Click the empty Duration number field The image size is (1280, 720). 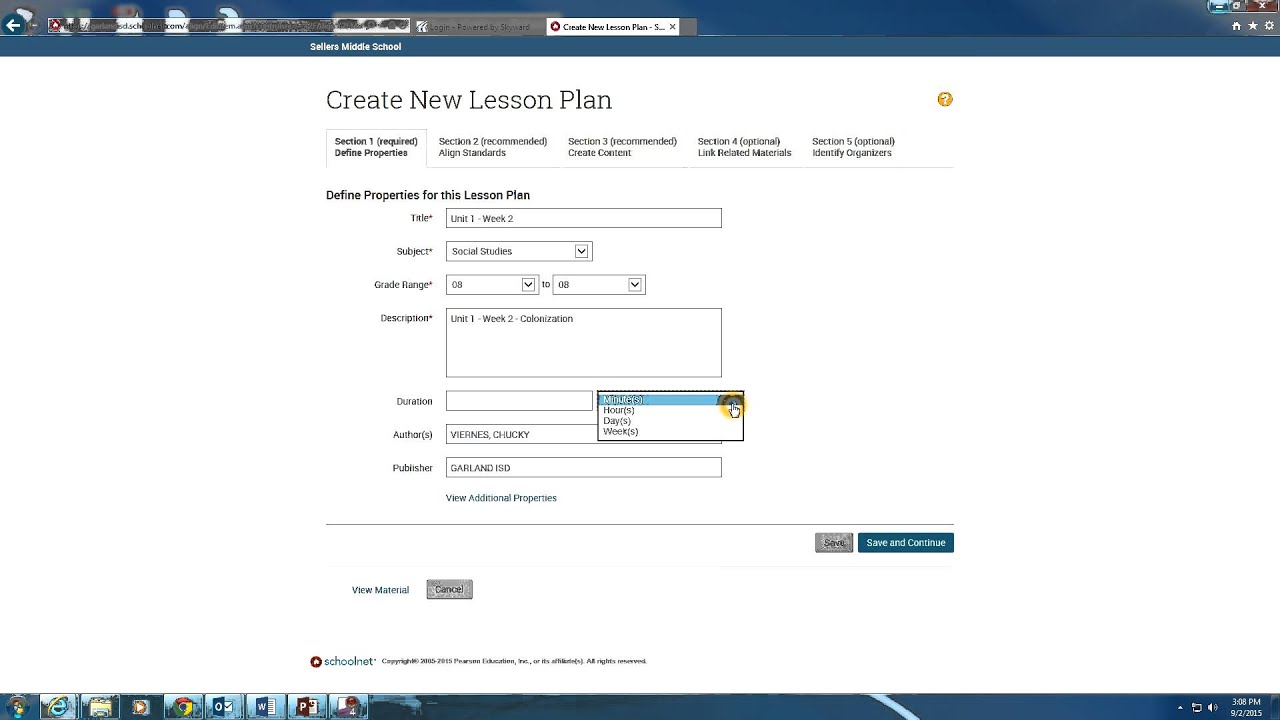[x=519, y=401]
